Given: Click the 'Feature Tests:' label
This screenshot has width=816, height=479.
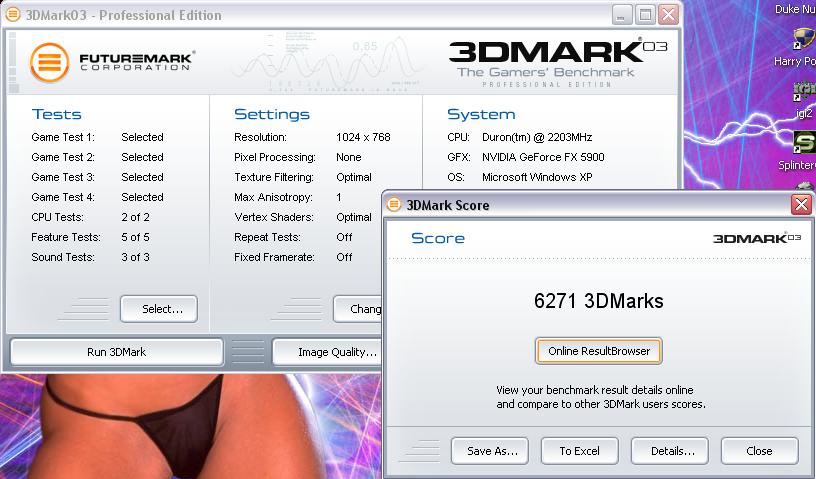Looking at the screenshot, I should coord(66,237).
